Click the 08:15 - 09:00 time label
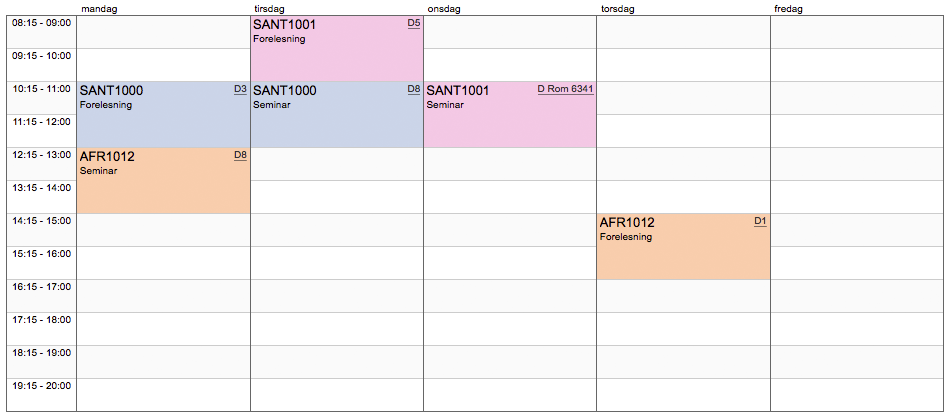Image resolution: width=950 pixels, height=418 pixels. (40, 23)
